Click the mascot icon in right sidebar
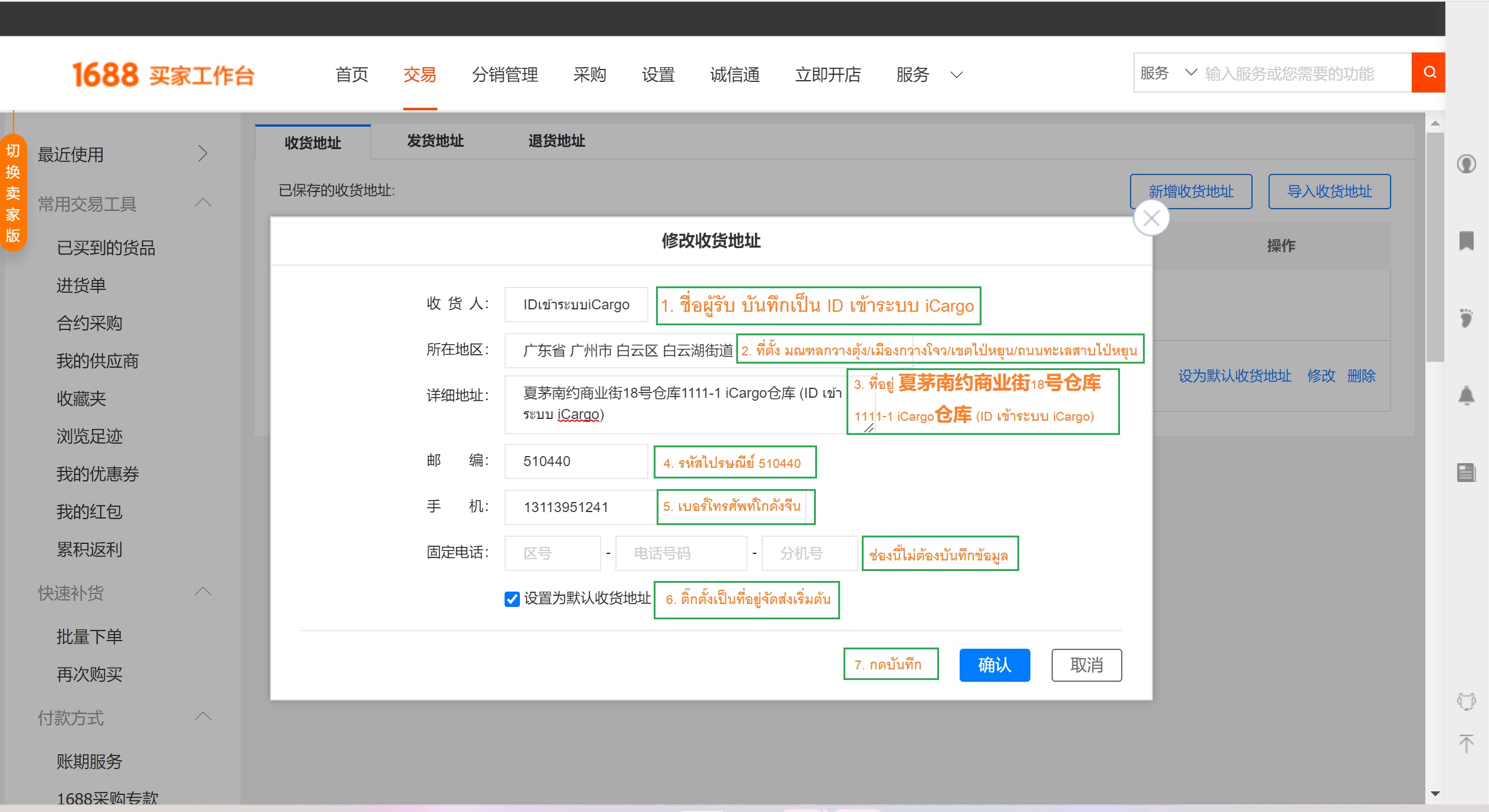 tap(1466, 701)
